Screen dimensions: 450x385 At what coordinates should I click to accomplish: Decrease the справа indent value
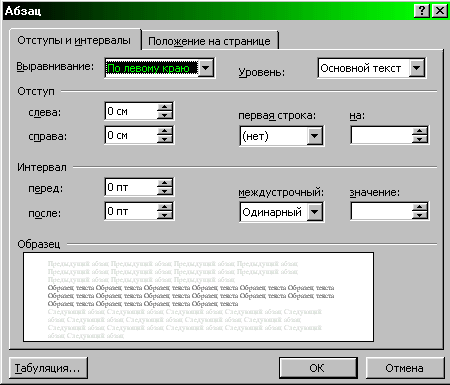click(x=165, y=139)
